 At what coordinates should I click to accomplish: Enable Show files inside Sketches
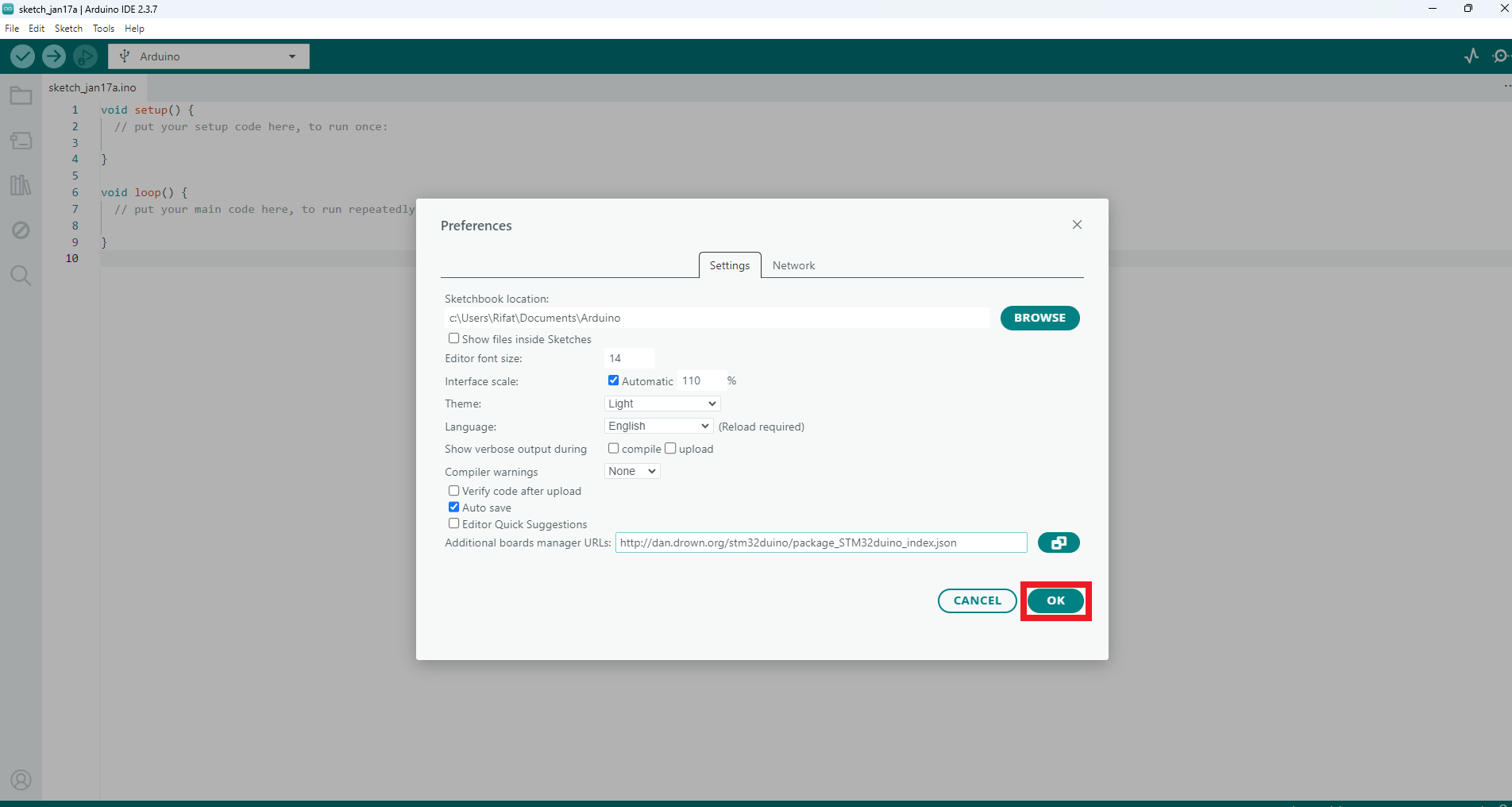[x=454, y=338]
